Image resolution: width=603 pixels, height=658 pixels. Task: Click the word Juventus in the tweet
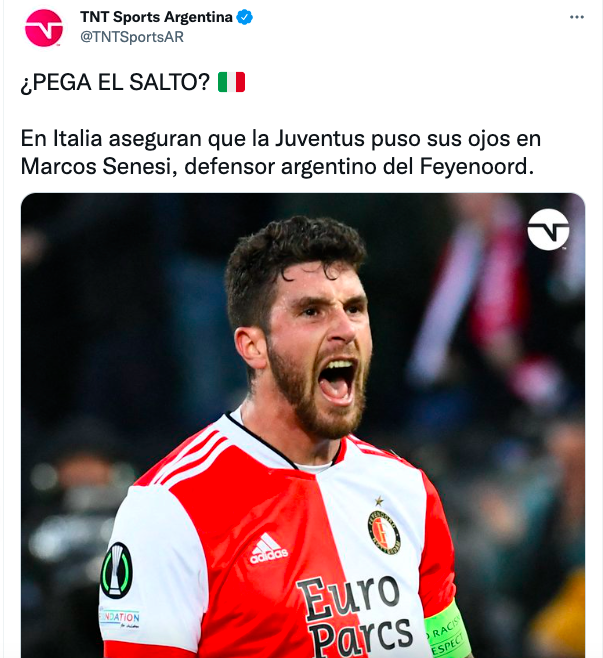[x=319, y=138]
